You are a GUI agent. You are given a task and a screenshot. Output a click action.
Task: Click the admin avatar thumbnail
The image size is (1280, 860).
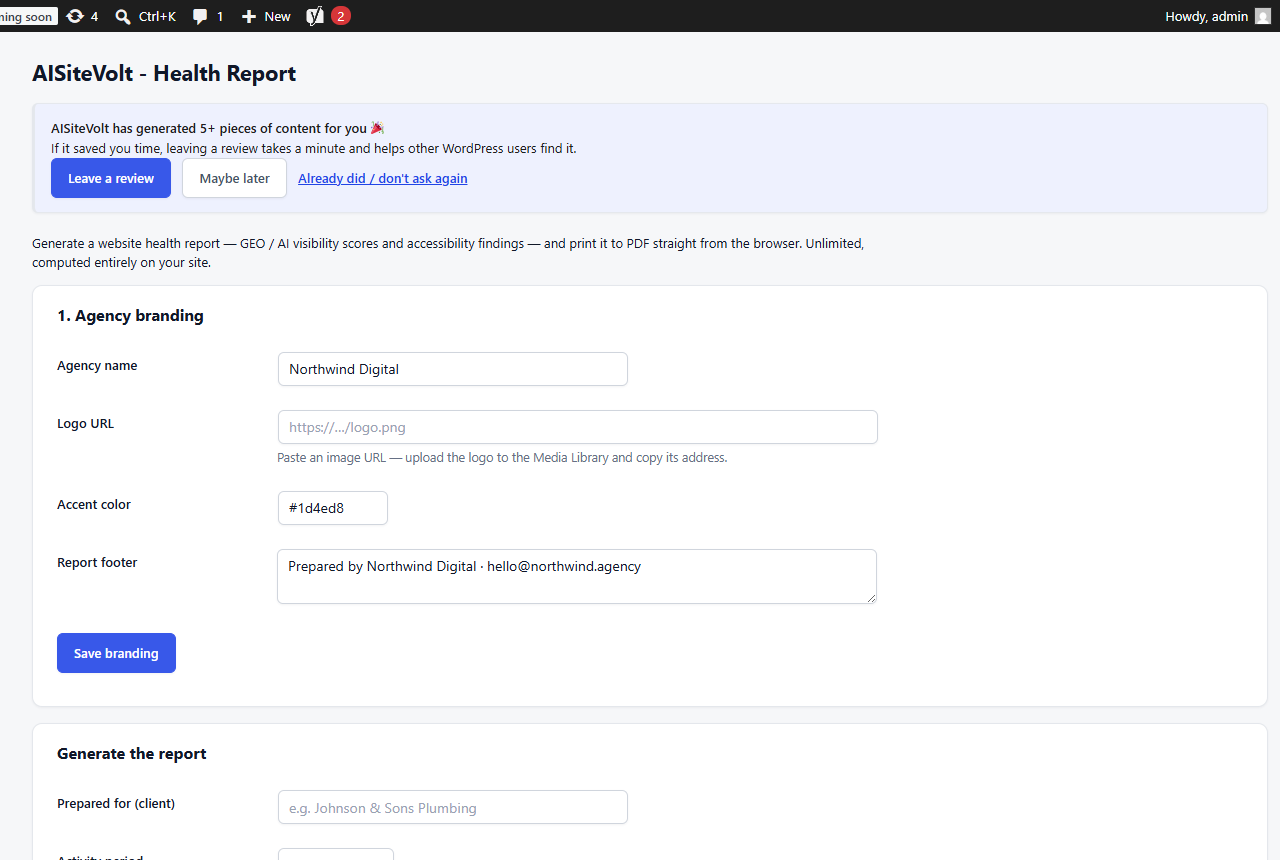coord(1263,16)
